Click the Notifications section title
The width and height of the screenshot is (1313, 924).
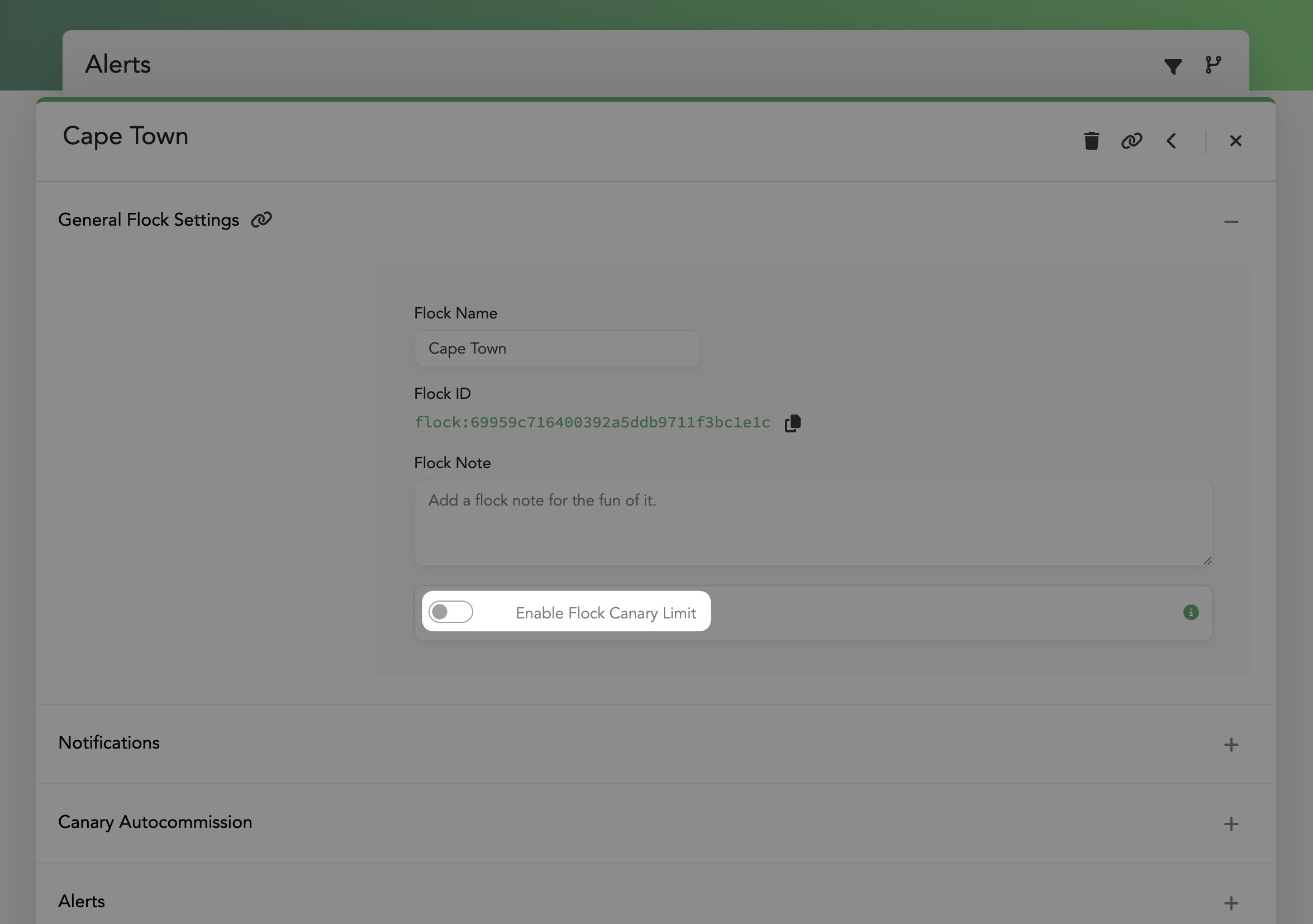coord(108,743)
